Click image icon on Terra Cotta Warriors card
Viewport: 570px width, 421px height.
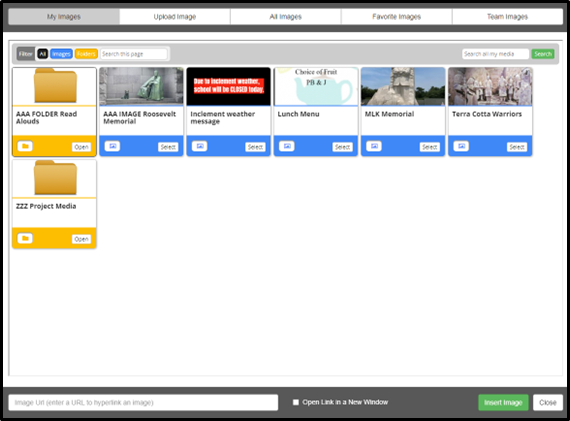tap(461, 146)
